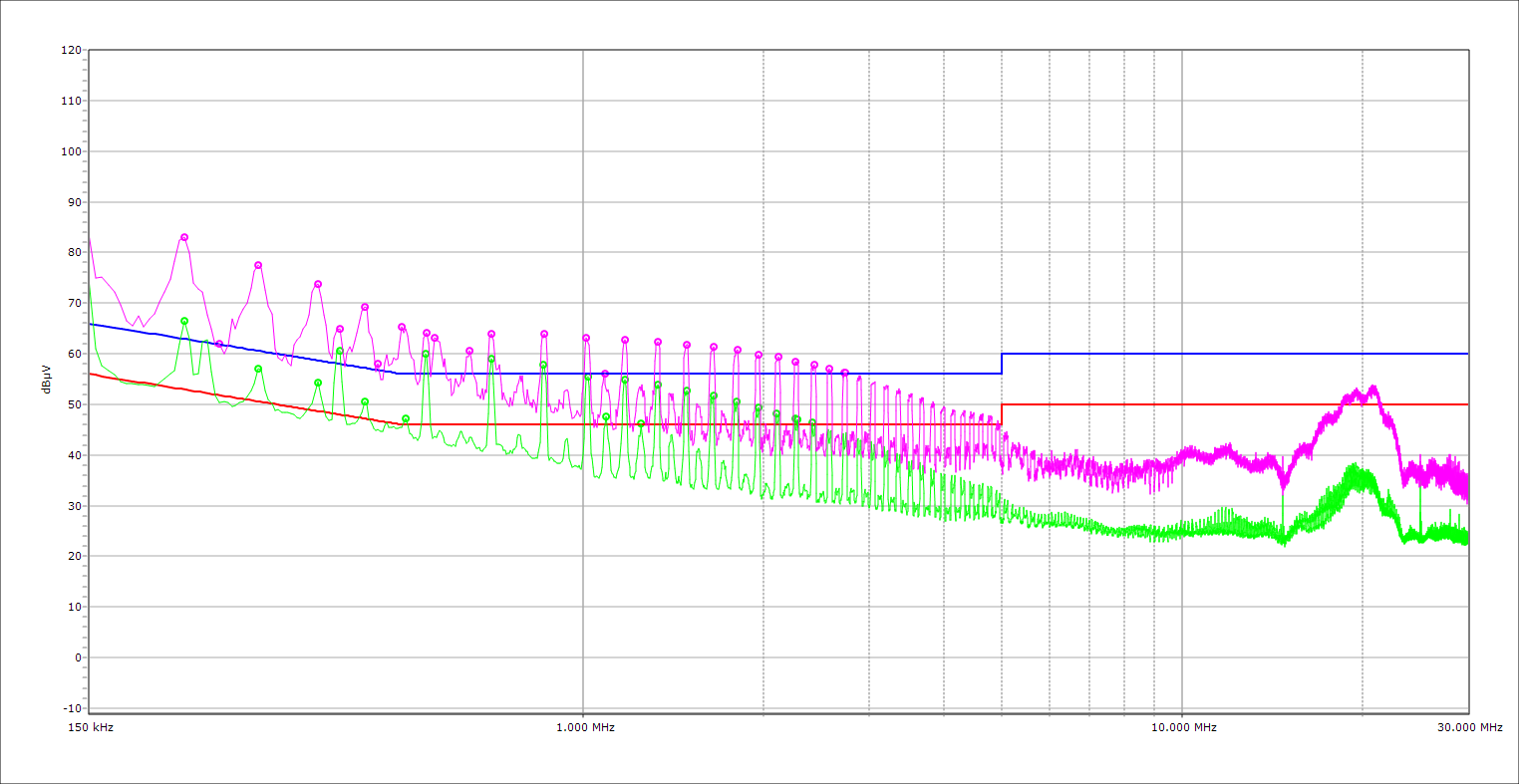Click the rightmost magenta peak marker before 5 MHz
Image resolution: width=1519 pixels, height=784 pixels.
(844, 373)
